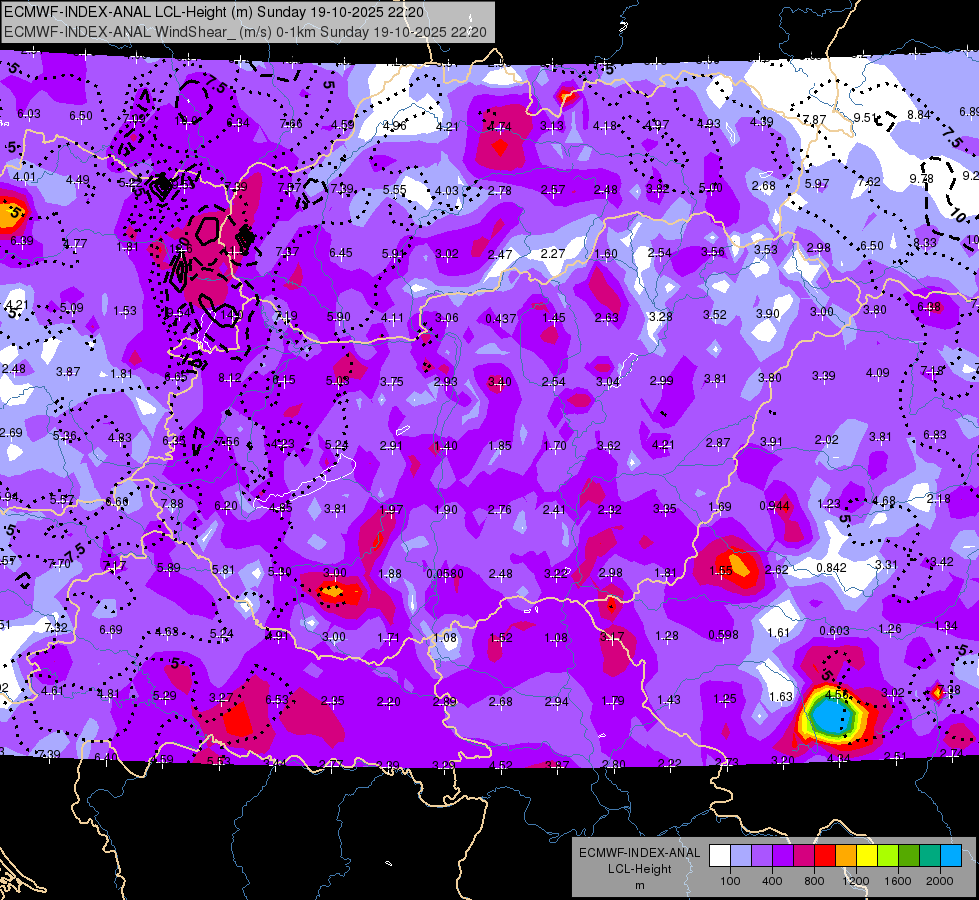The image size is (979, 900).
Task: Click the blue legend color swatch
Action: pyautogui.click(x=951, y=855)
